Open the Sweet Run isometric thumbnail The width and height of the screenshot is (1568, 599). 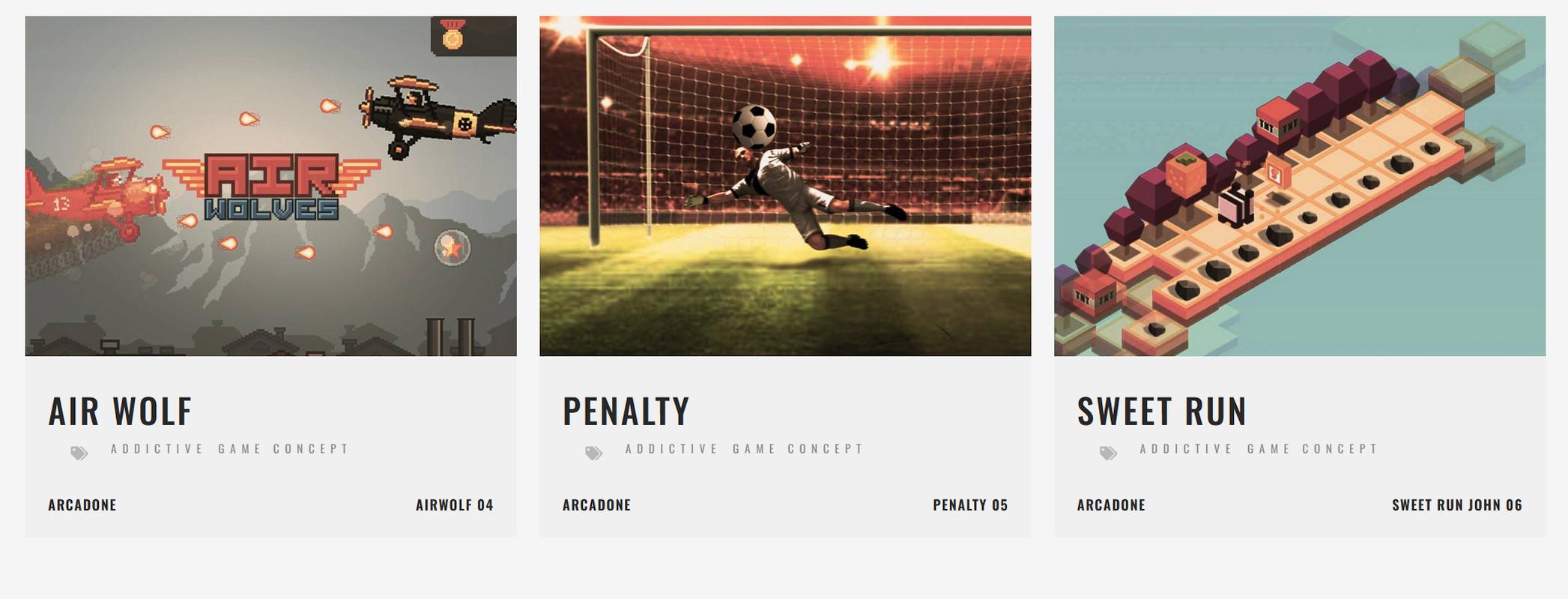point(1300,186)
